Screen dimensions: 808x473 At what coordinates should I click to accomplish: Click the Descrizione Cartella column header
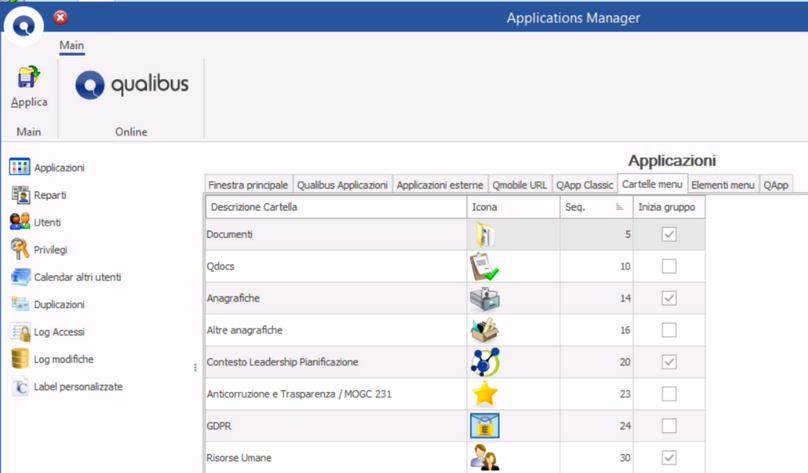point(335,207)
